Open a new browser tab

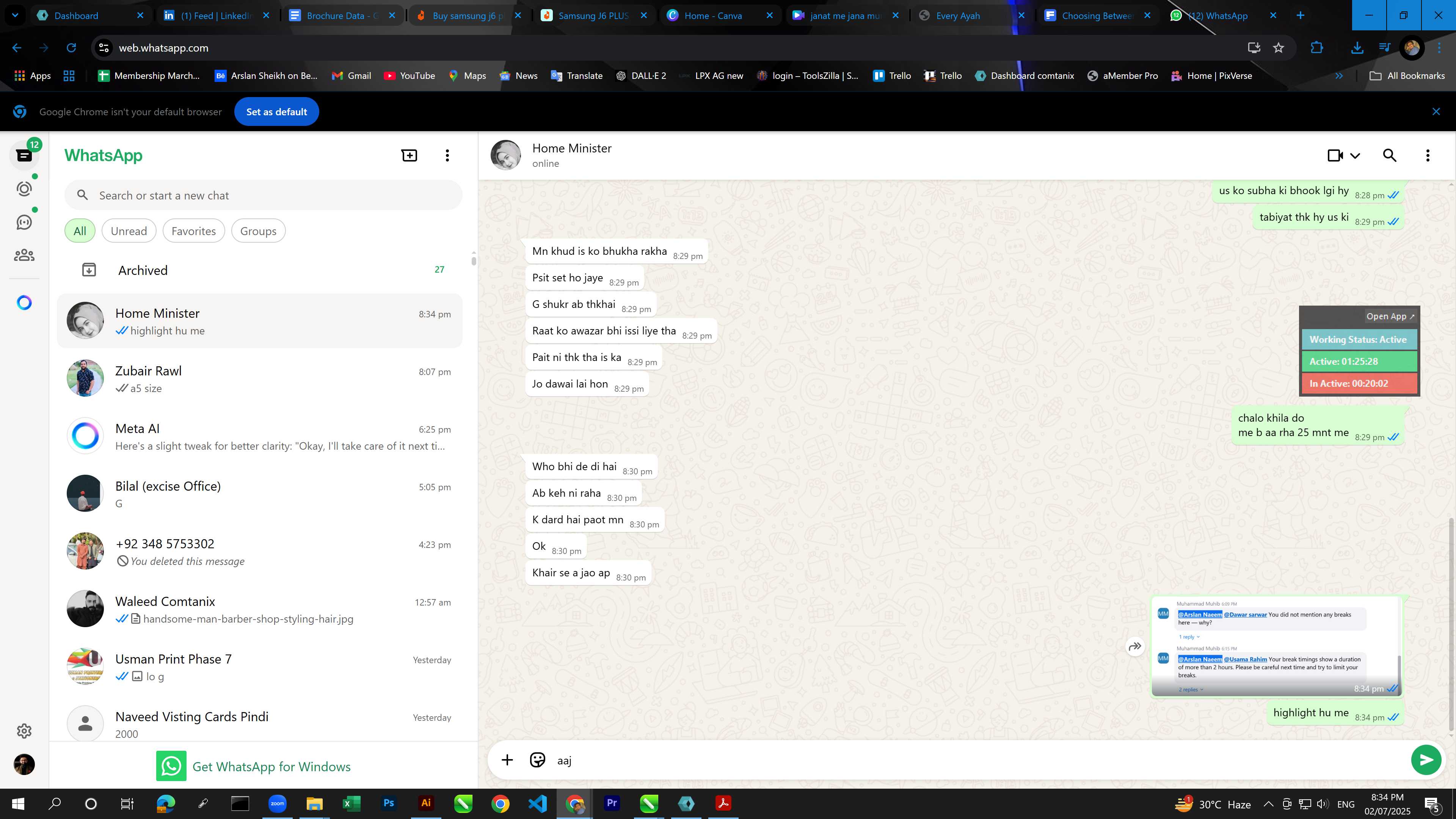(x=1301, y=16)
